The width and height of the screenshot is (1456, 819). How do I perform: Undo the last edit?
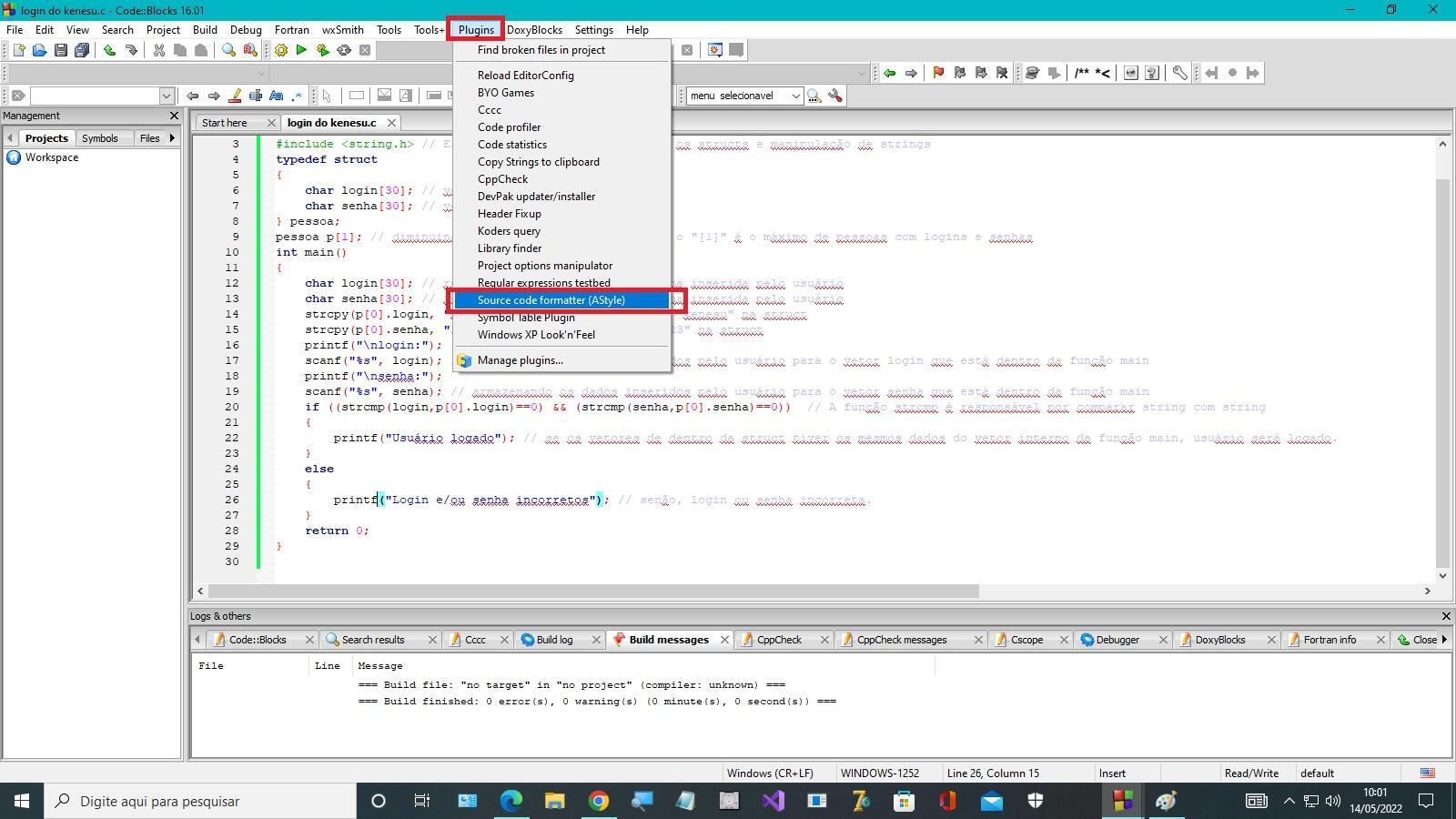pos(110,50)
